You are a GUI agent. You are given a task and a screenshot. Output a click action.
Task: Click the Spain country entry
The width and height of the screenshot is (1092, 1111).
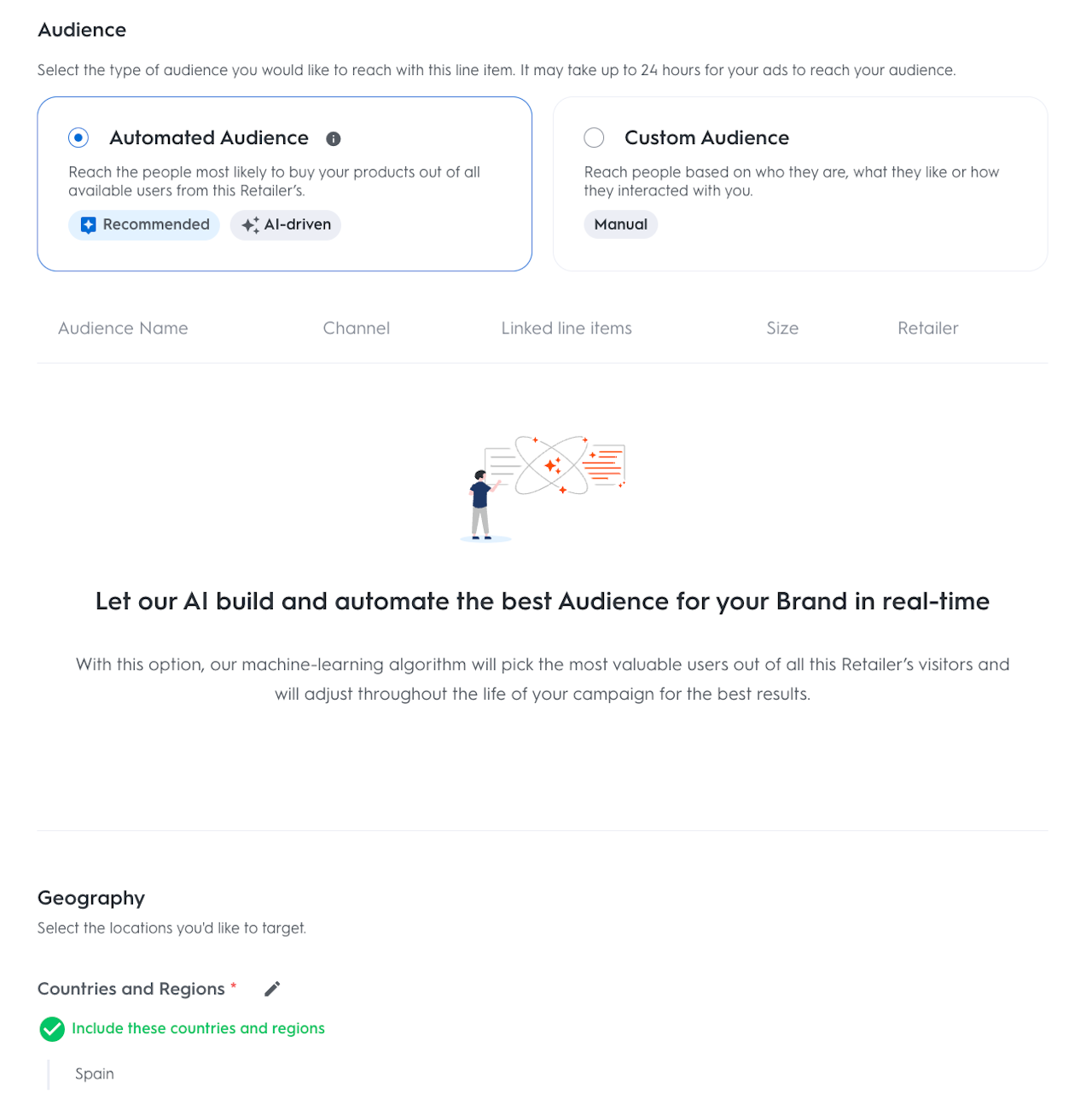coord(95,1073)
